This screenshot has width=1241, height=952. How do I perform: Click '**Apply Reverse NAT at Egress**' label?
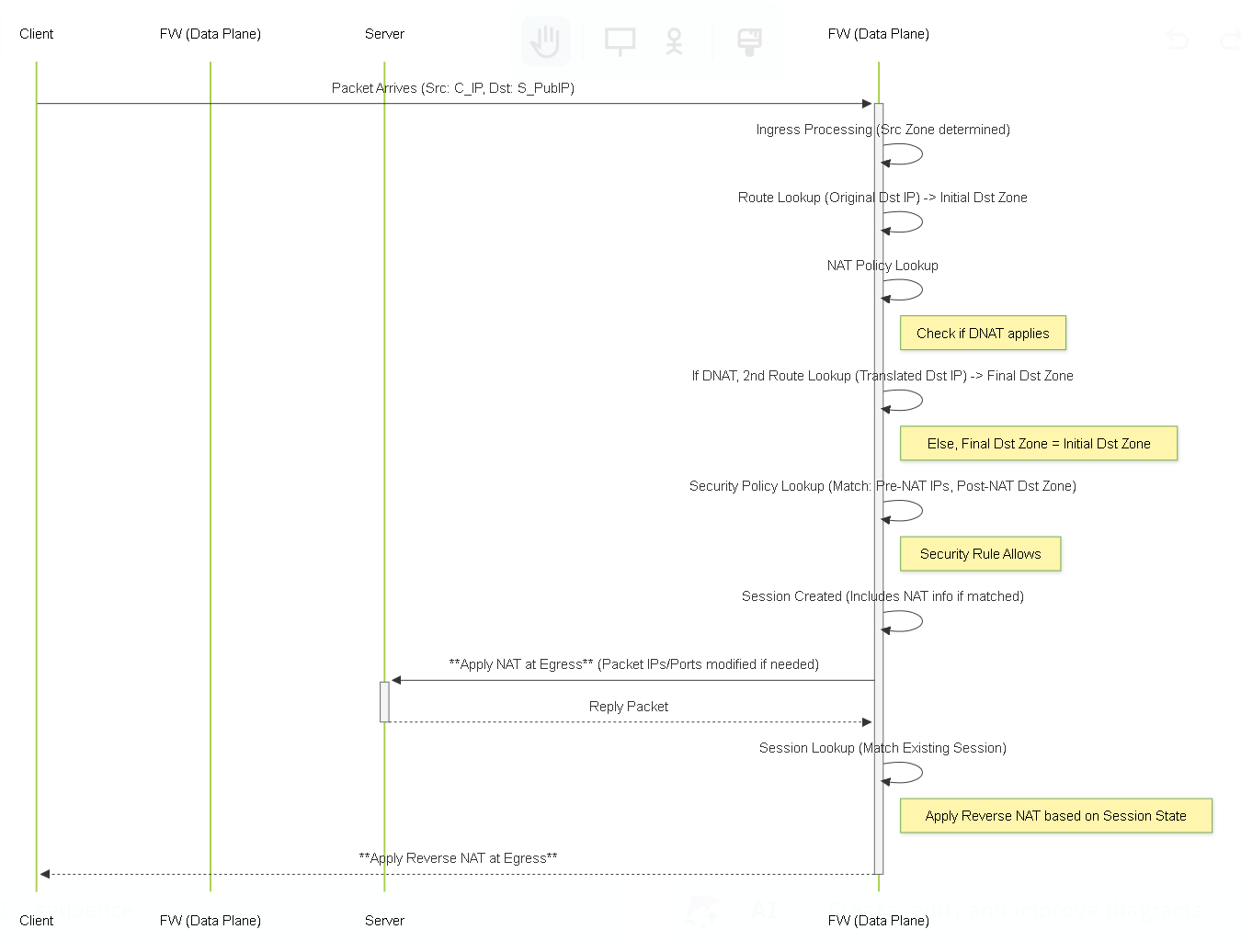(458, 858)
